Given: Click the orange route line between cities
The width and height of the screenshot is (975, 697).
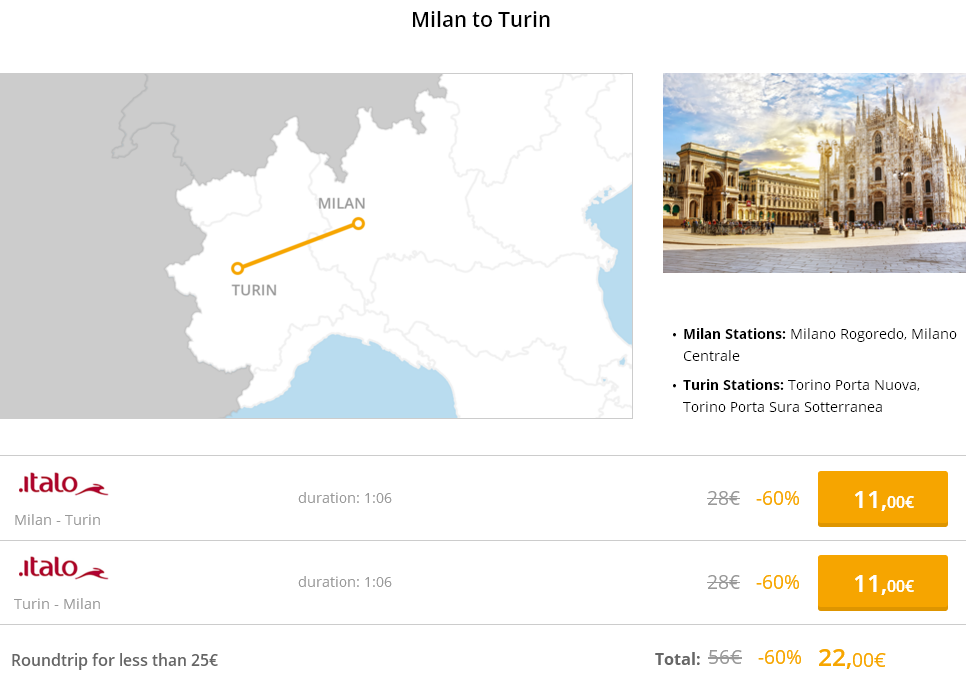Looking at the screenshot, I should [298, 246].
